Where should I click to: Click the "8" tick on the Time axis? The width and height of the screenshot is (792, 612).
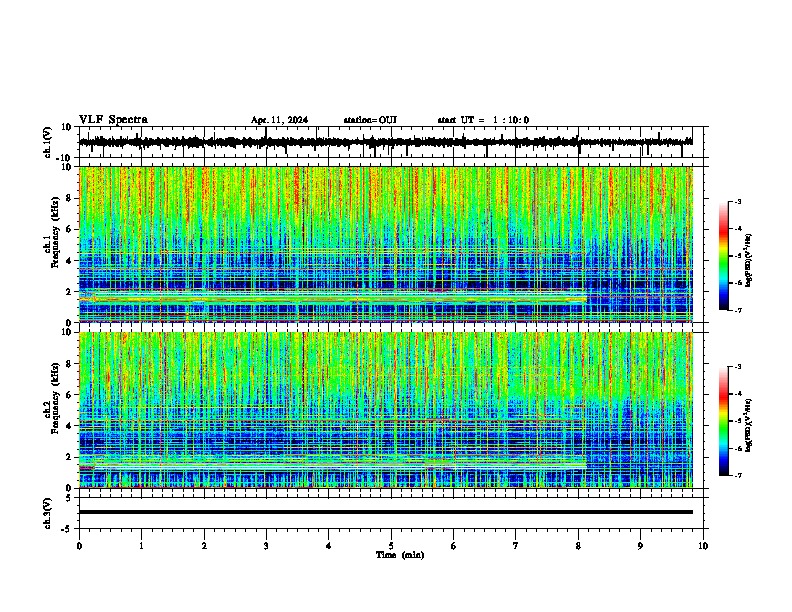coord(578,546)
